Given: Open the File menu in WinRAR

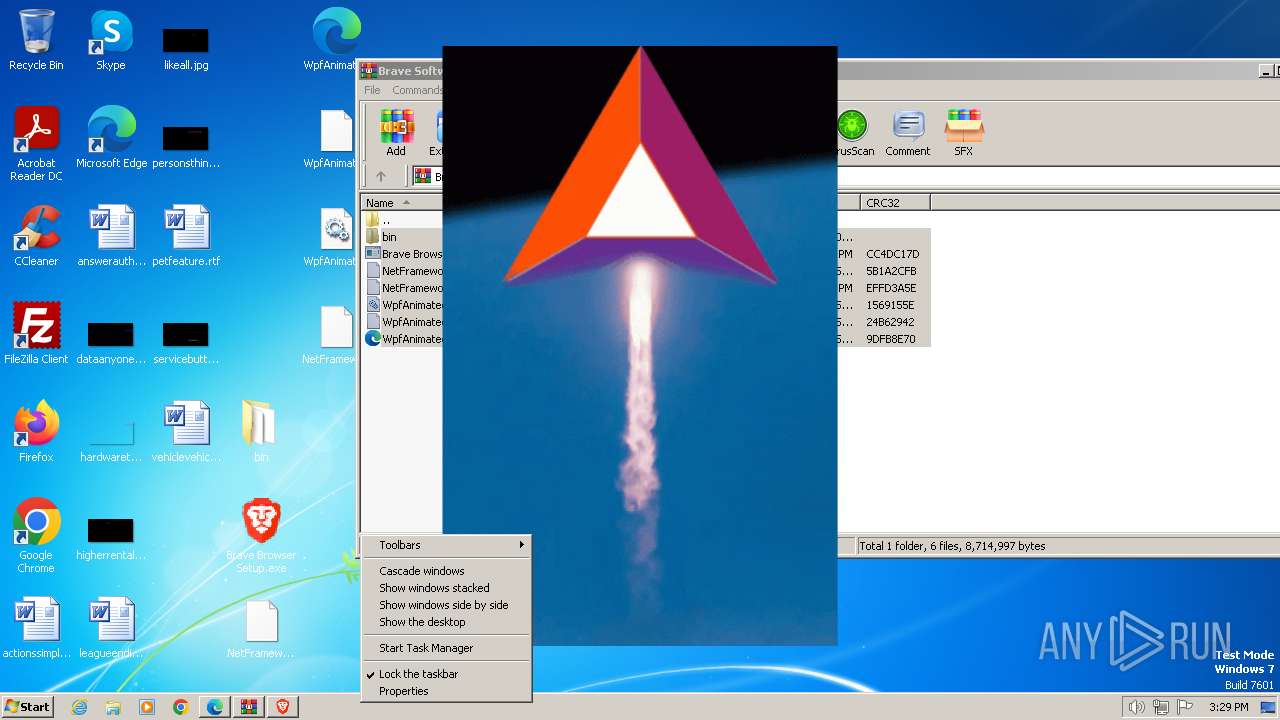Looking at the screenshot, I should [372, 90].
